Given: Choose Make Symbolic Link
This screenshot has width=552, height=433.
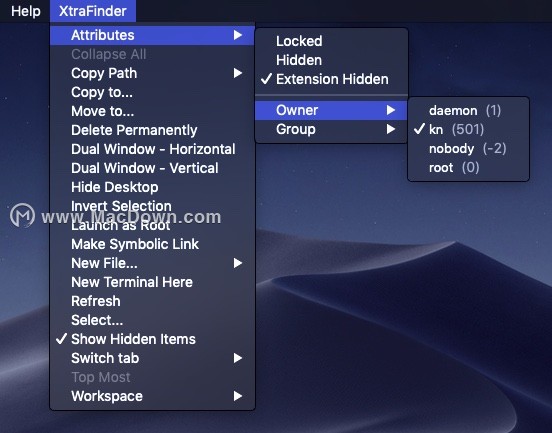Looking at the screenshot, I should pyautogui.click(x=152, y=244).
